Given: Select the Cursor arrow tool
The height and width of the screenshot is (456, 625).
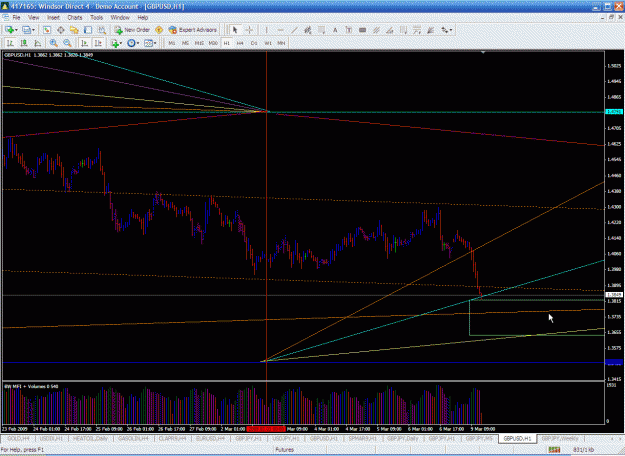Looking at the screenshot, I should pyautogui.click(x=235, y=30).
